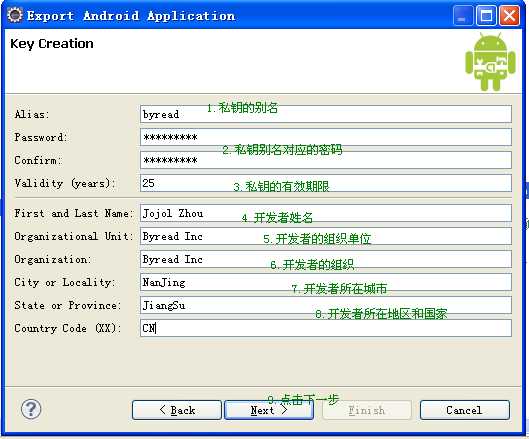This screenshot has height=439, width=529.
Task: Click the "Organizational Unit:" label
Action: tap(74, 237)
